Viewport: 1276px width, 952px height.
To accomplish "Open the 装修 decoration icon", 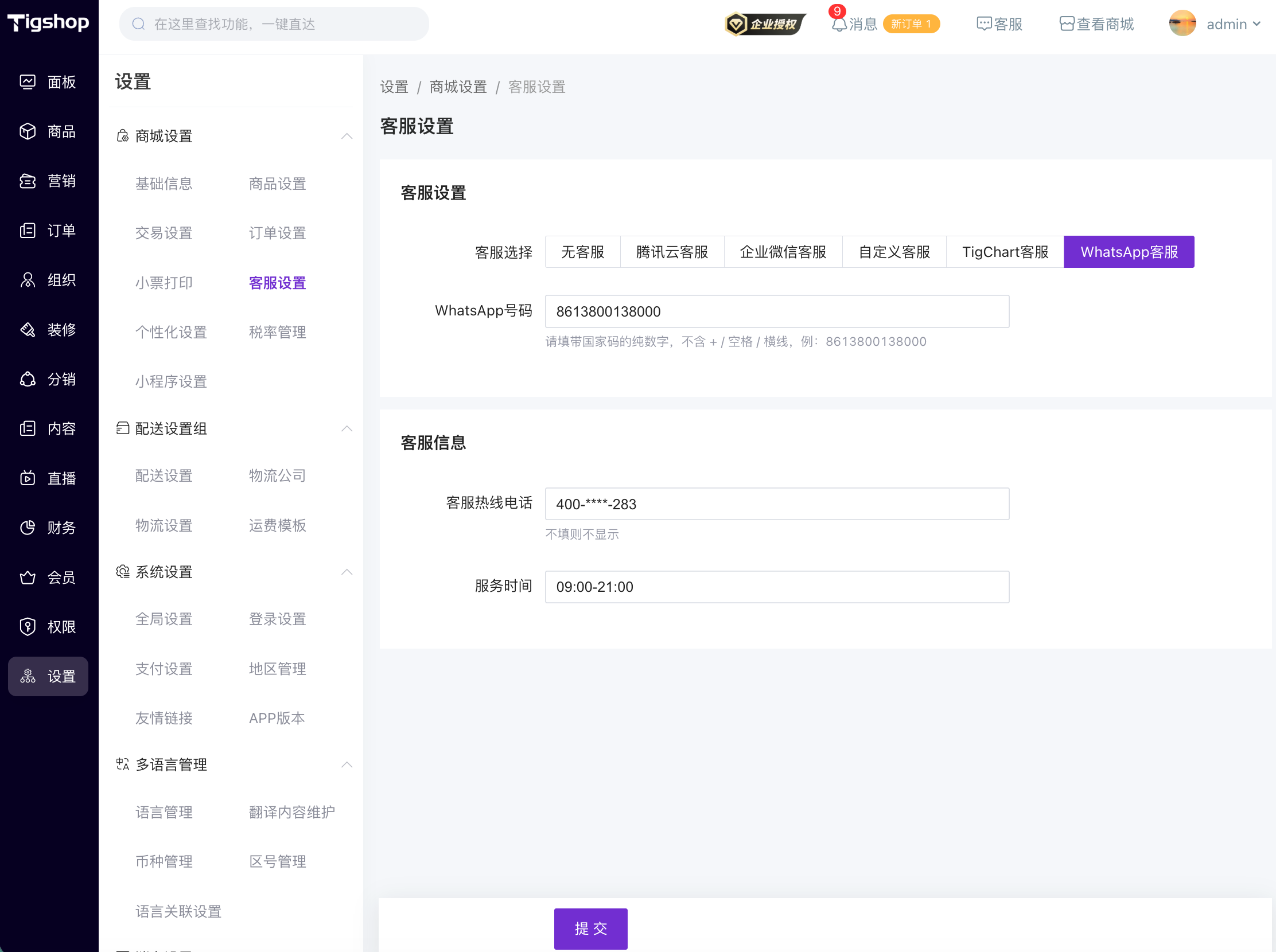I will [x=28, y=330].
